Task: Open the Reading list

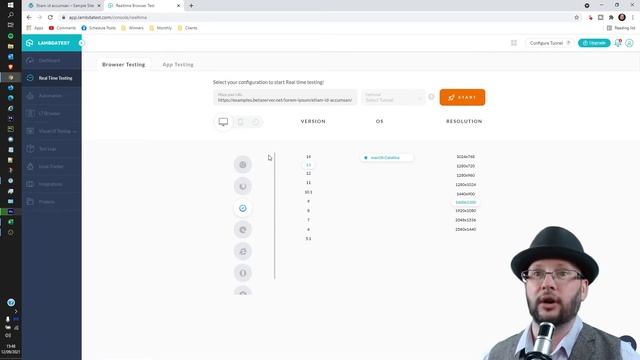Action: click(621, 28)
